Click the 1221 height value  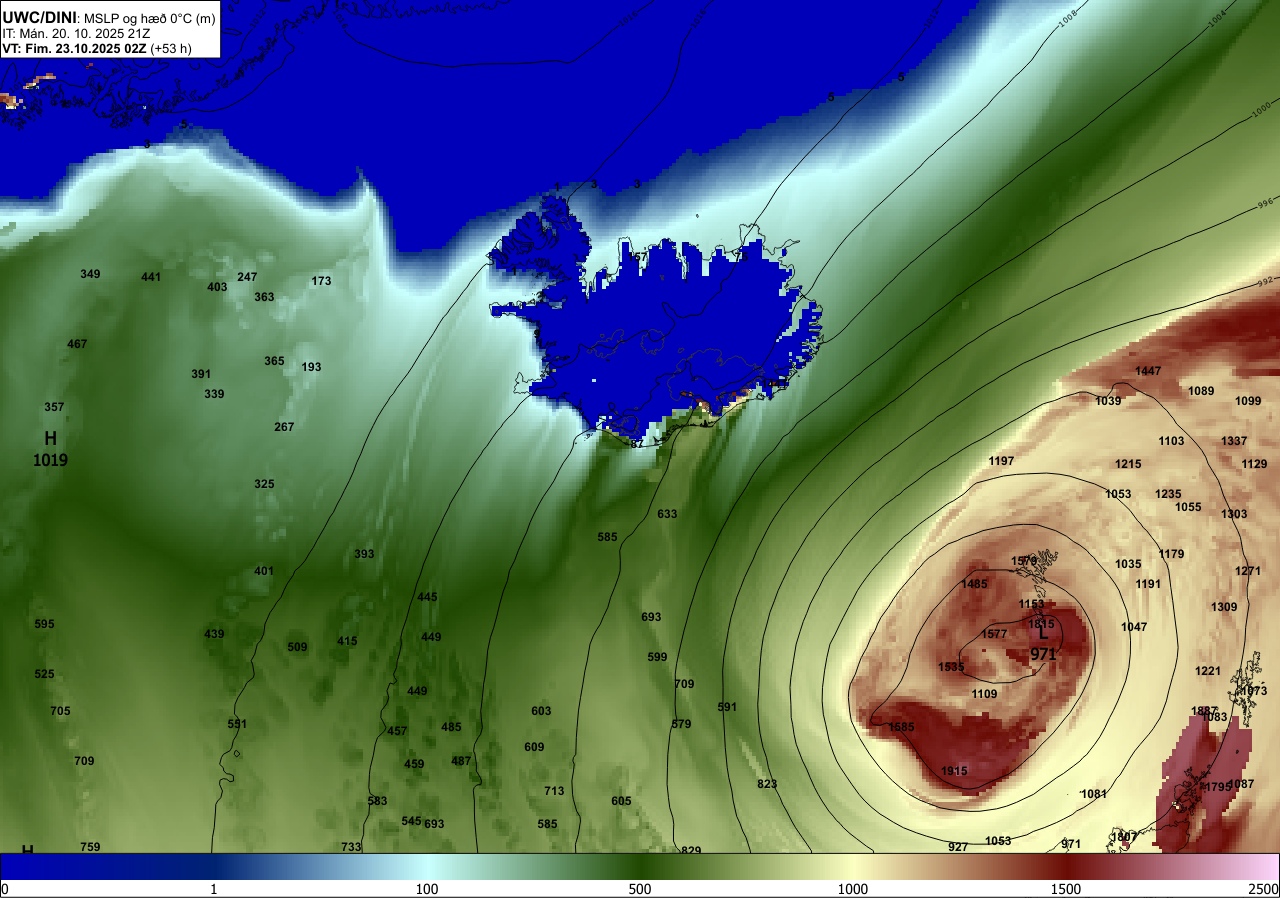tap(1208, 671)
